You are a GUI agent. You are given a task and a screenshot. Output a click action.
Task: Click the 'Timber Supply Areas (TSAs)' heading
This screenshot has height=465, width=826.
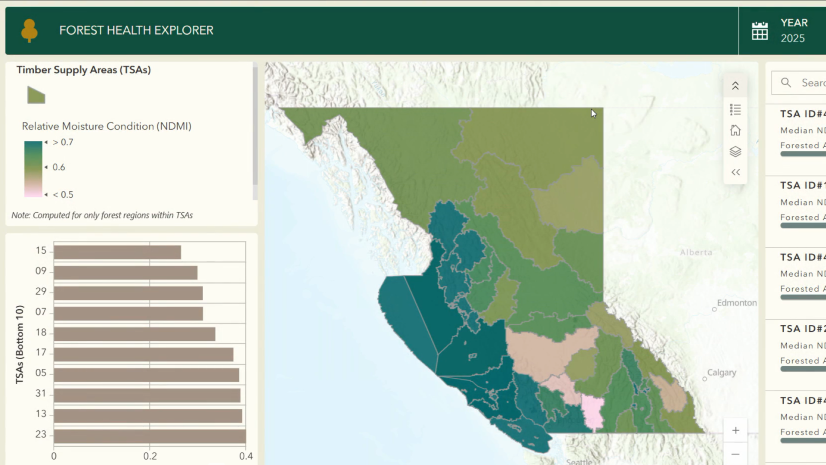click(x=84, y=70)
